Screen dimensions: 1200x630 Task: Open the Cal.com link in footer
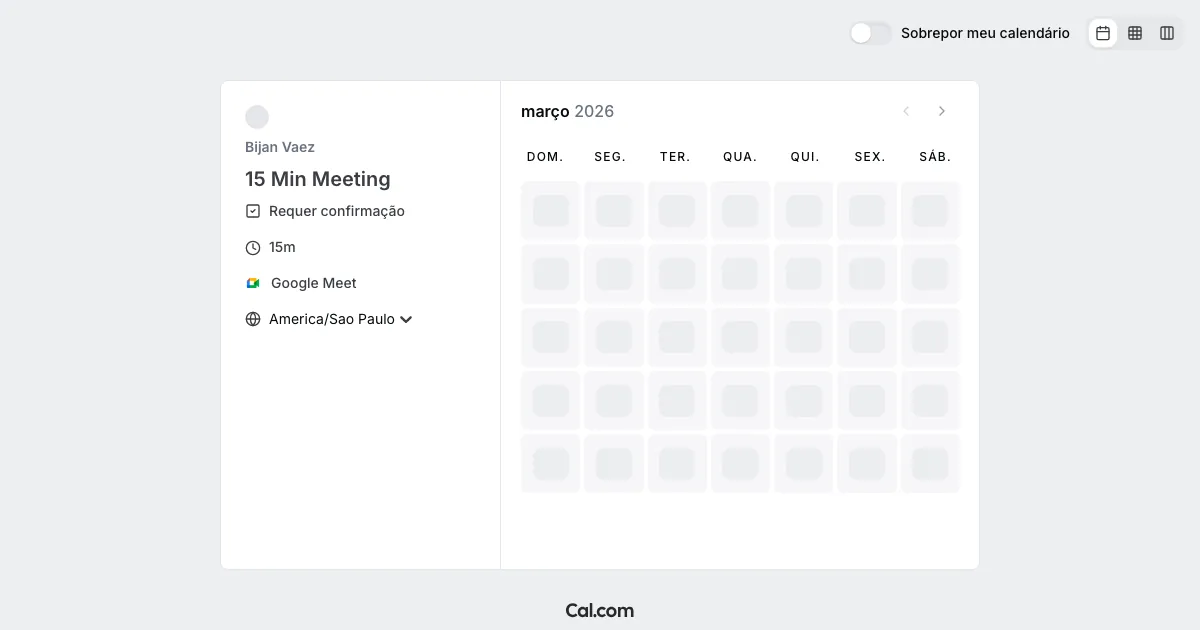click(599, 610)
